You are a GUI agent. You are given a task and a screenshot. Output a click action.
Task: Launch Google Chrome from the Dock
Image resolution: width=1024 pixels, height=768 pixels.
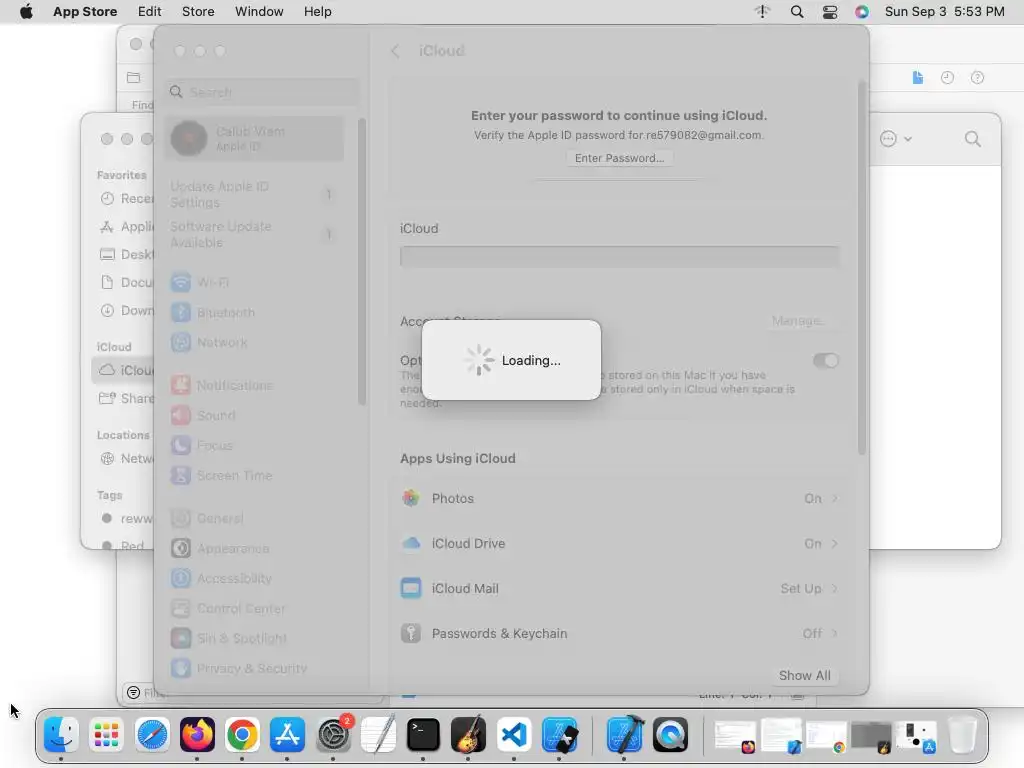(242, 735)
